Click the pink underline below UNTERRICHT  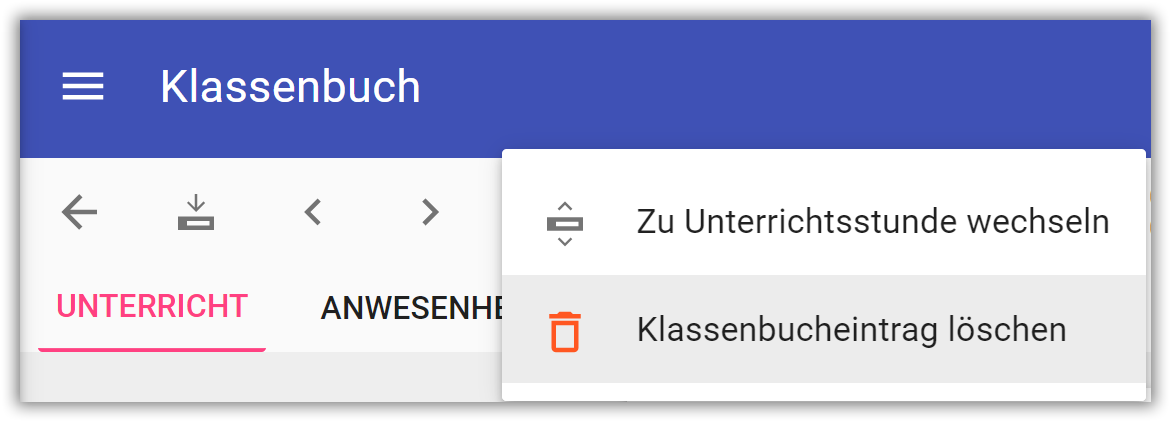coord(152,349)
